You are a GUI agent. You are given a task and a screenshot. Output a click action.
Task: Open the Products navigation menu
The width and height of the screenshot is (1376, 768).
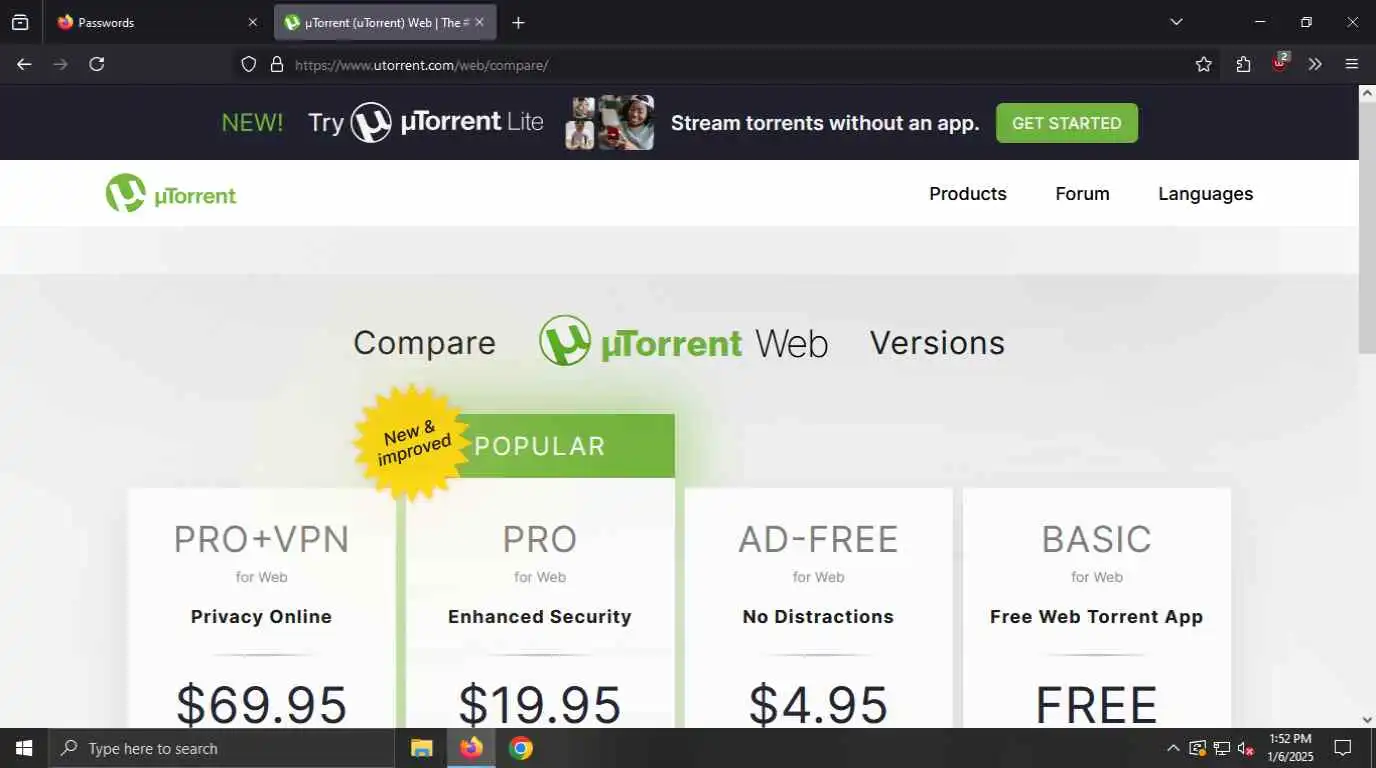point(968,193)
